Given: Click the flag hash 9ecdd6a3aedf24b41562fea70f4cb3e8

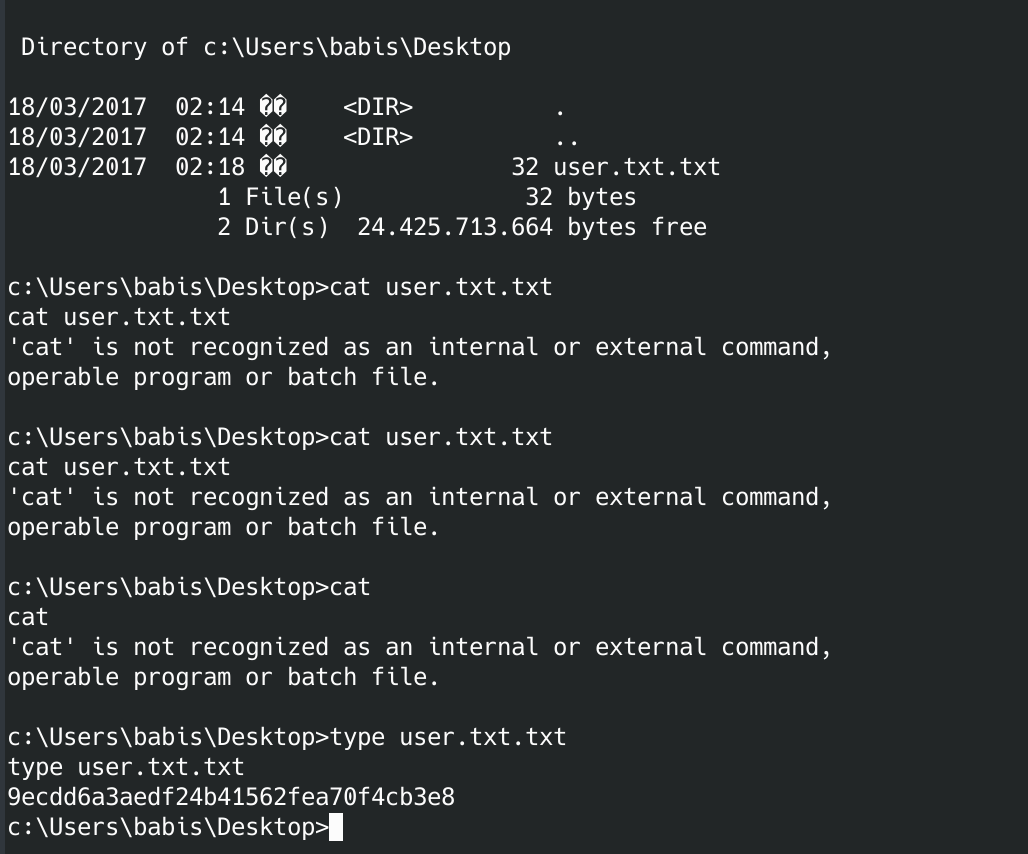Looking at the screenshot, I should point(231,798).
